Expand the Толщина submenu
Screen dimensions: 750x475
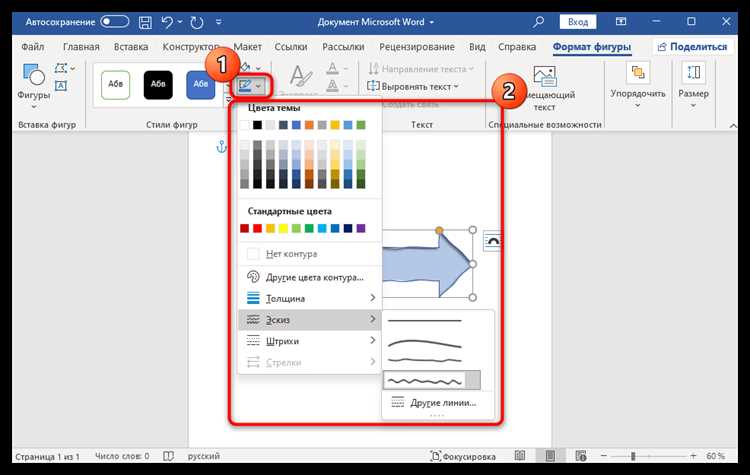tap(309, 298)
